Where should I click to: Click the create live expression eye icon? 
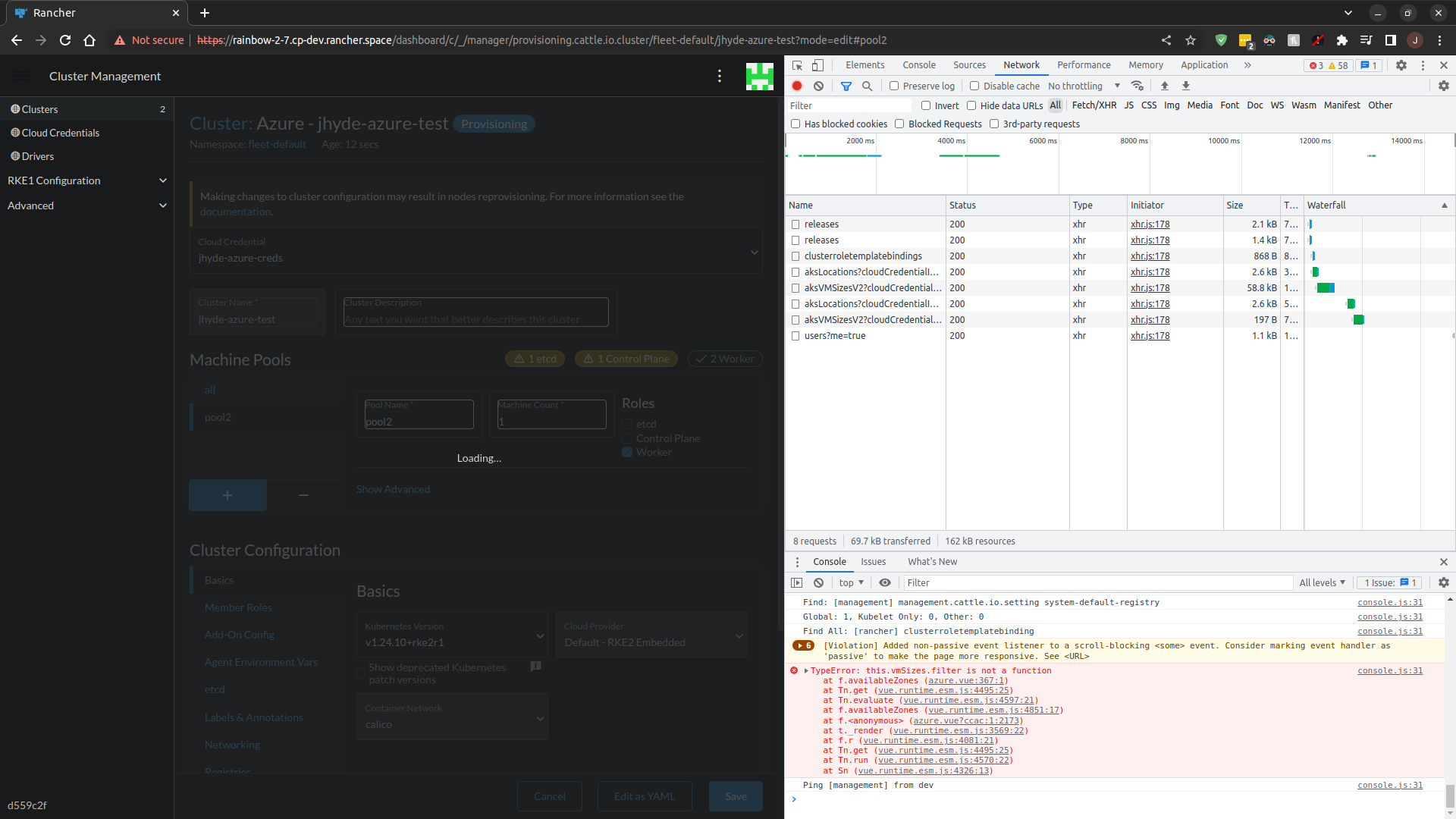885,582
